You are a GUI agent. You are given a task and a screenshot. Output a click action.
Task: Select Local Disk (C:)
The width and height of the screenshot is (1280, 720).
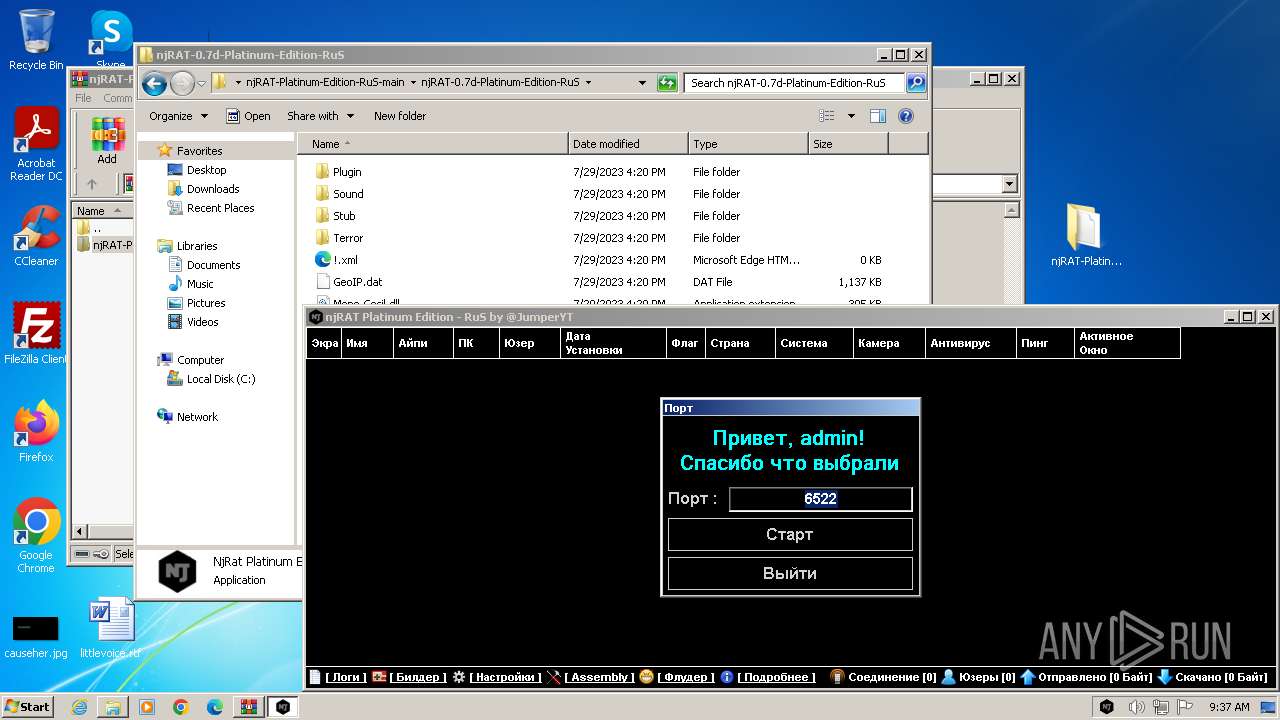pyautogui.click(x=221, y=379)
